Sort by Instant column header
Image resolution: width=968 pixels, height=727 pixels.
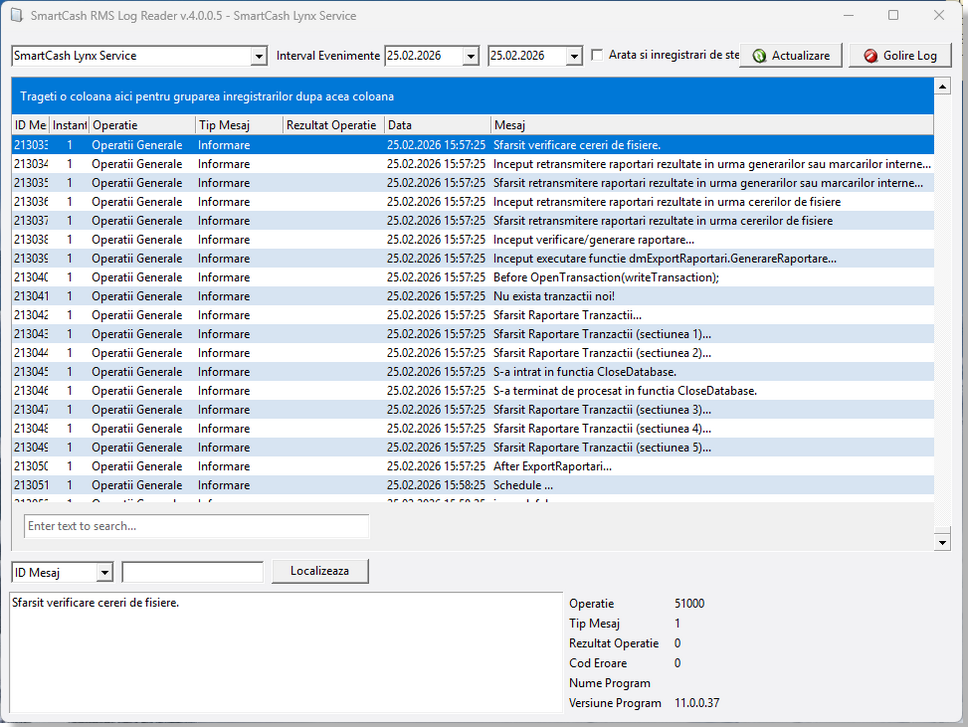pos(69,125)
